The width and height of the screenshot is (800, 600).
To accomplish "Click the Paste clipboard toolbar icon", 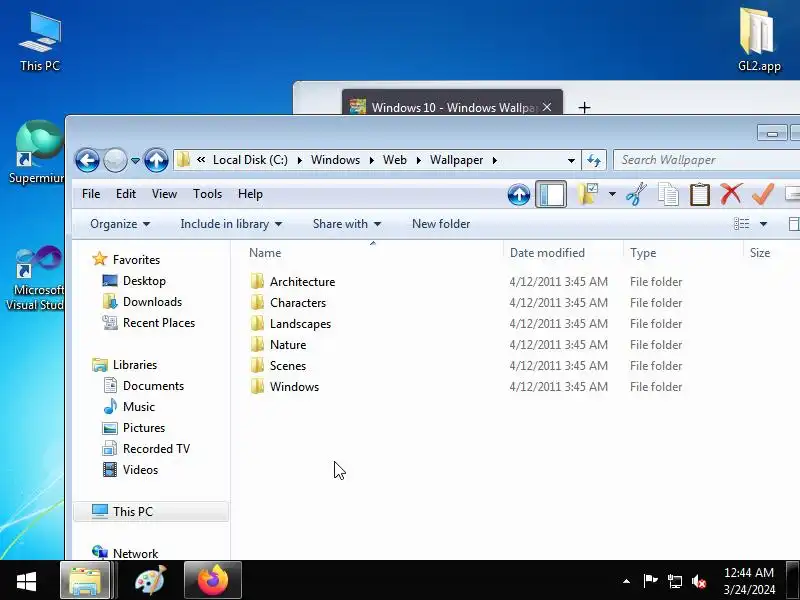I will click(x=699, y=194).
